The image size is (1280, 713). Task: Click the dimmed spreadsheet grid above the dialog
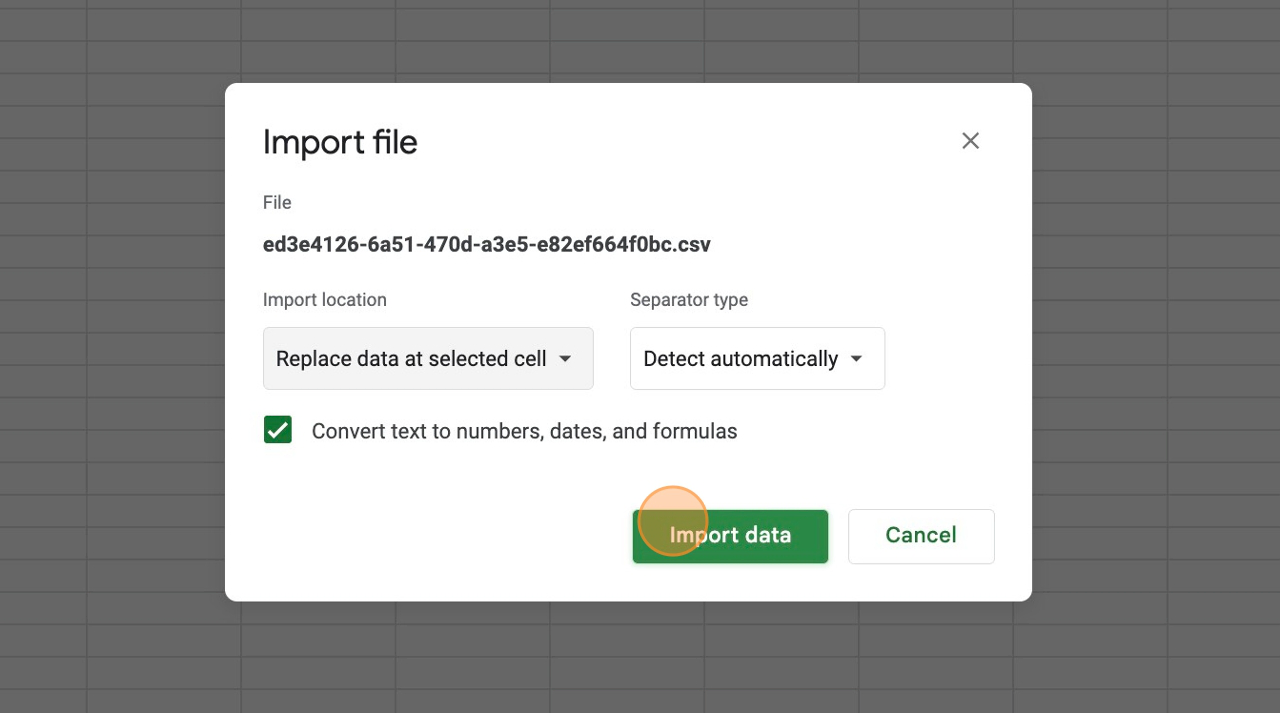tap(640, 40)
